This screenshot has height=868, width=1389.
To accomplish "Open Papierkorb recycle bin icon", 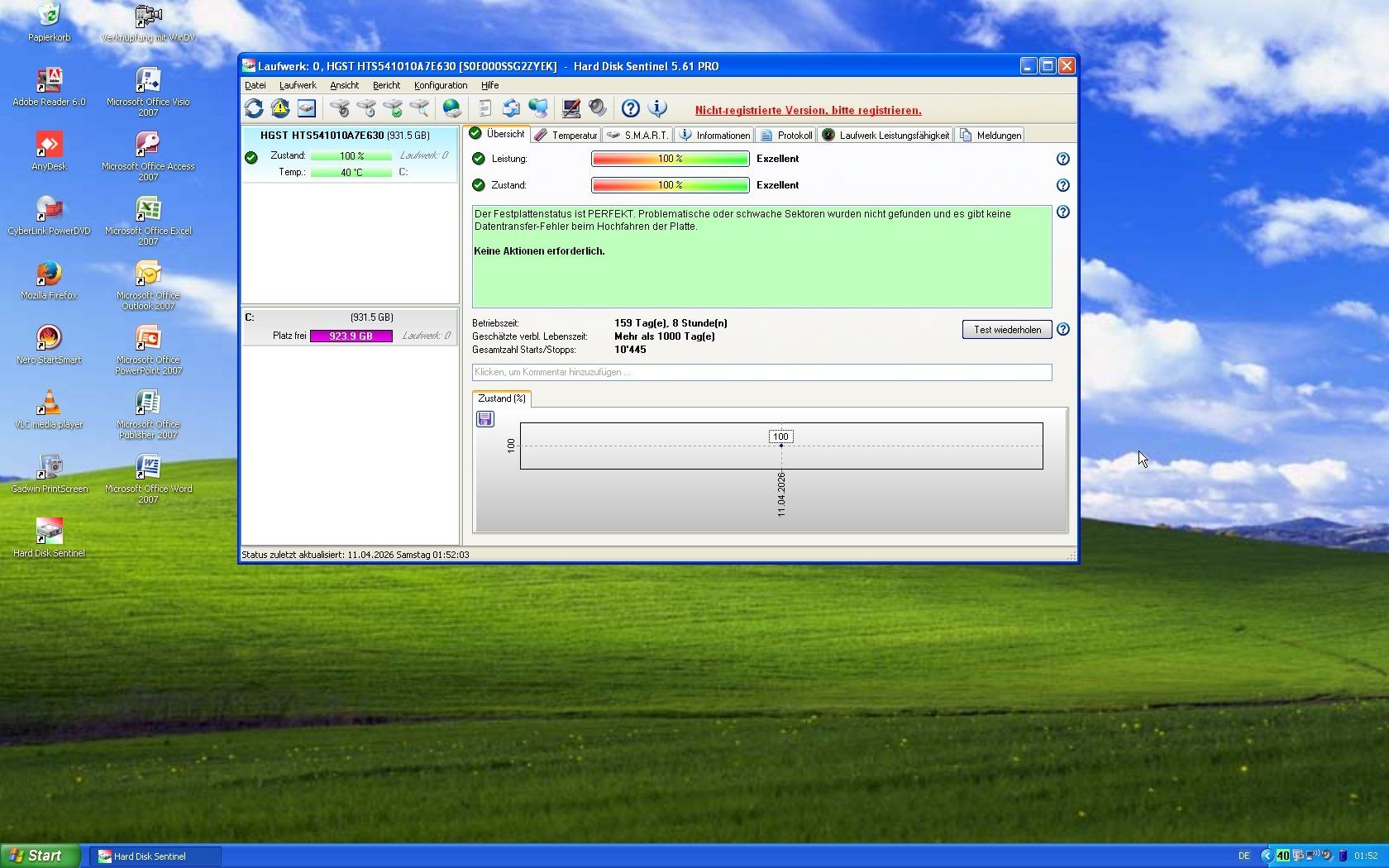I will click(x=49, y=21).
